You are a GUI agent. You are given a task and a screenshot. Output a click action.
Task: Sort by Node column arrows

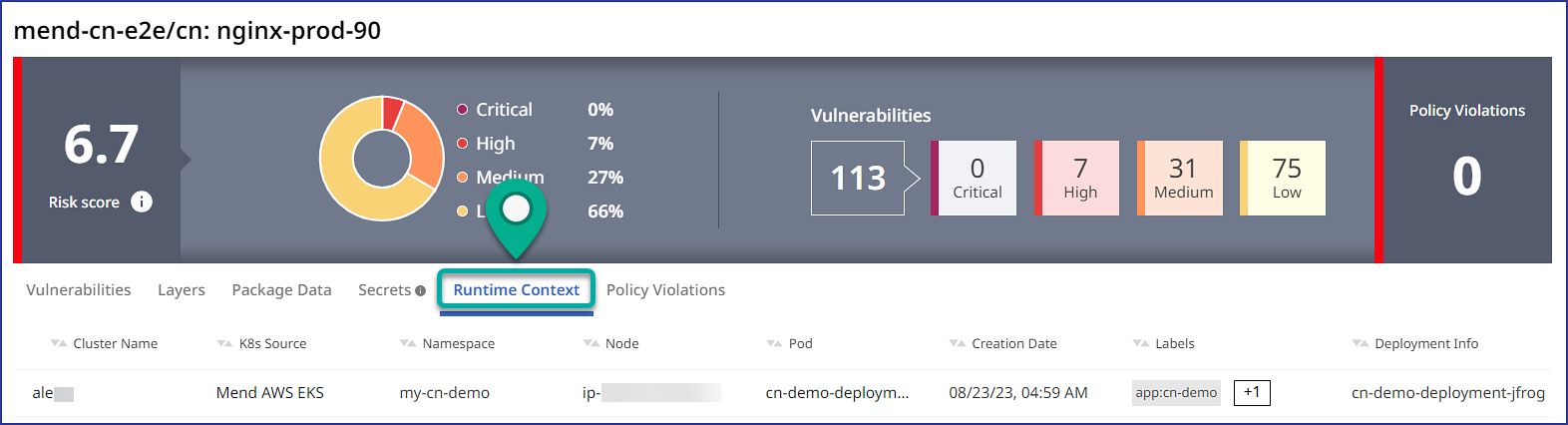591,343
